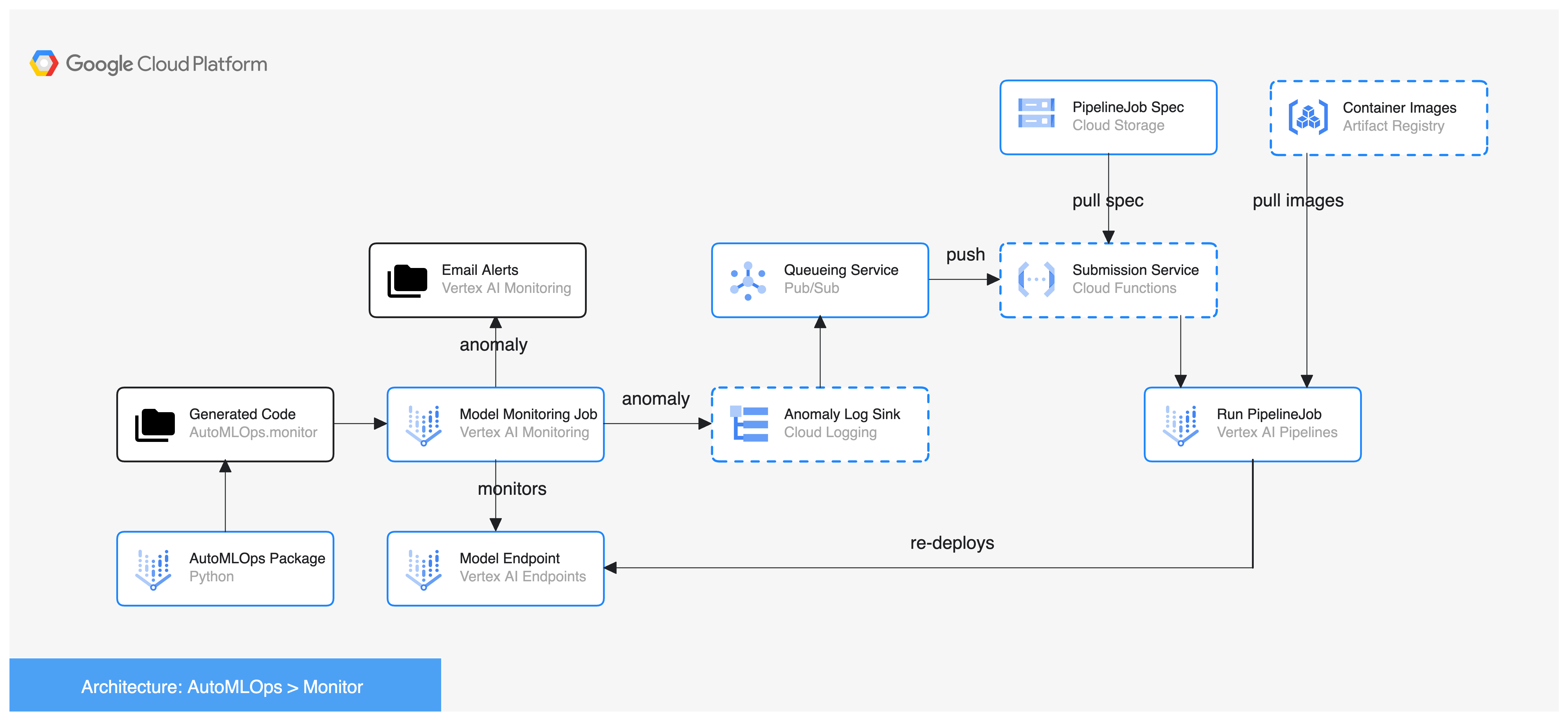Click the Cloud Storage icon in PipelineJob Spec
This screenshot has height=721, width=1568.
[1036, 113]
